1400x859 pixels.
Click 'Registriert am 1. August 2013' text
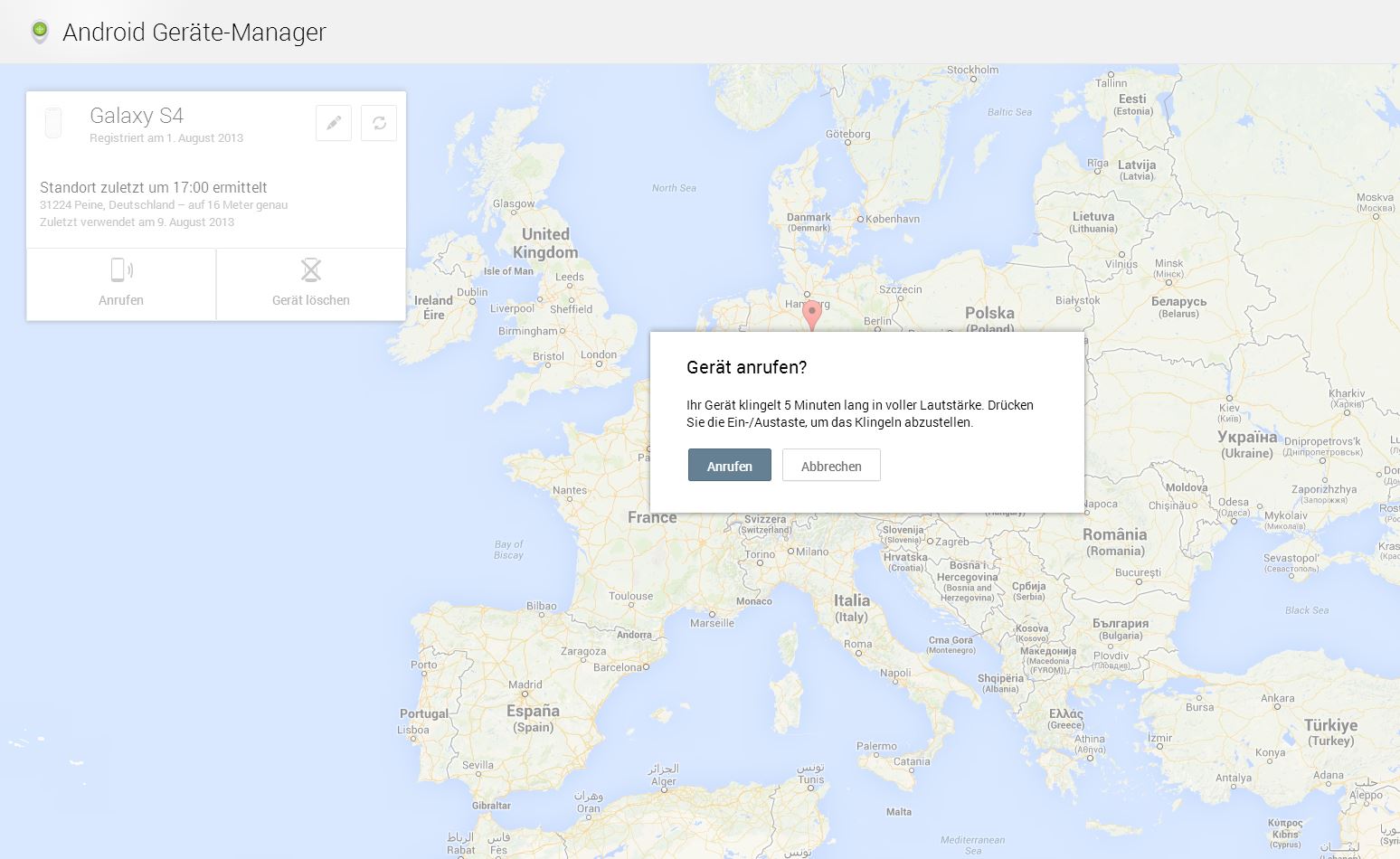(166, 138)
